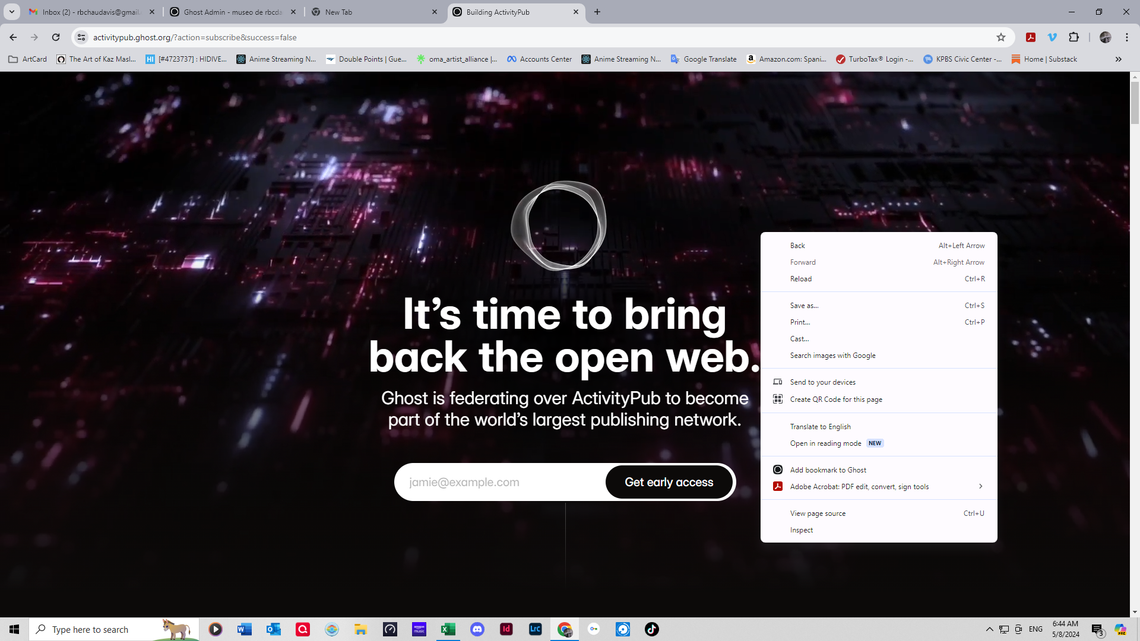Open the Adobe Acrobat extension icon

pos(1030,37)
